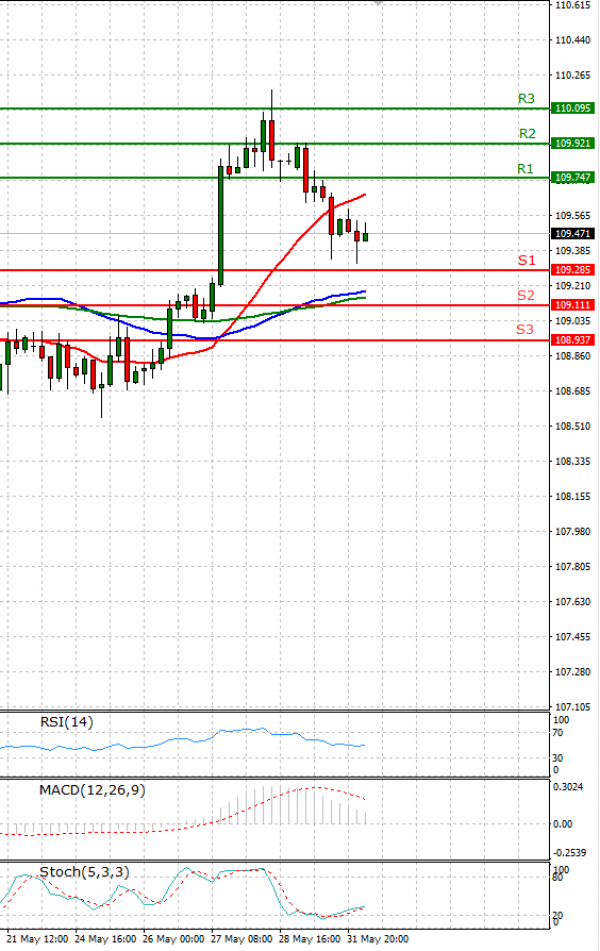The image size is (600, 951).
Task: Click the 108.510 price axis value
Action: point(573,426)
